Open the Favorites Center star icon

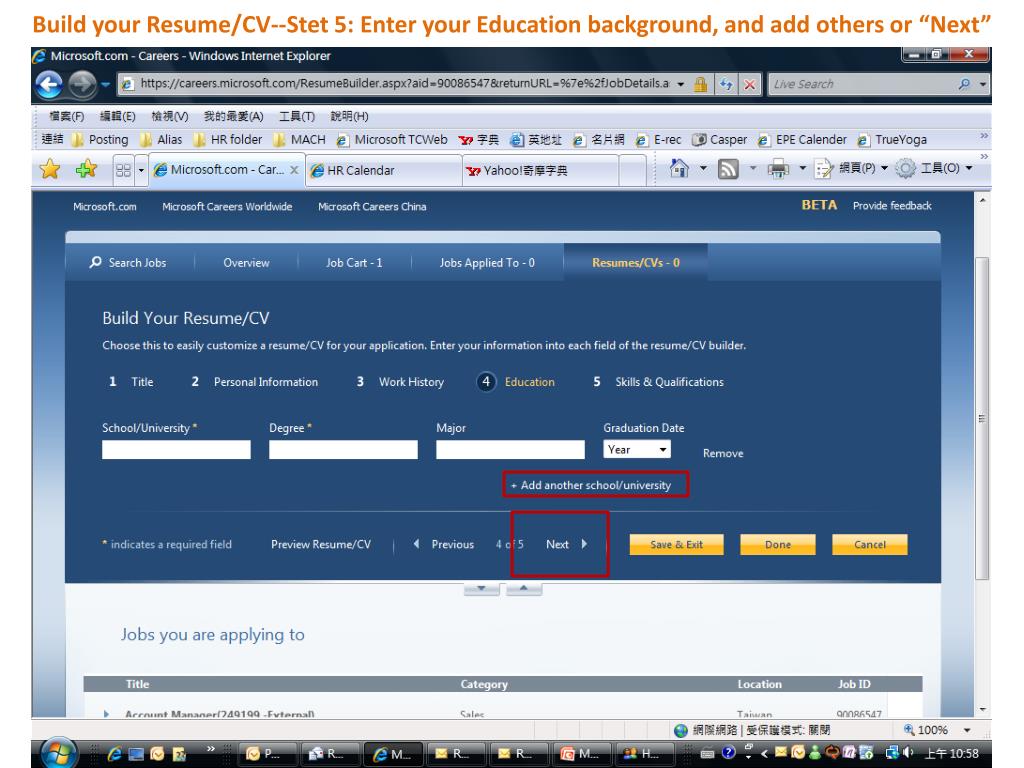pos(50,169)
